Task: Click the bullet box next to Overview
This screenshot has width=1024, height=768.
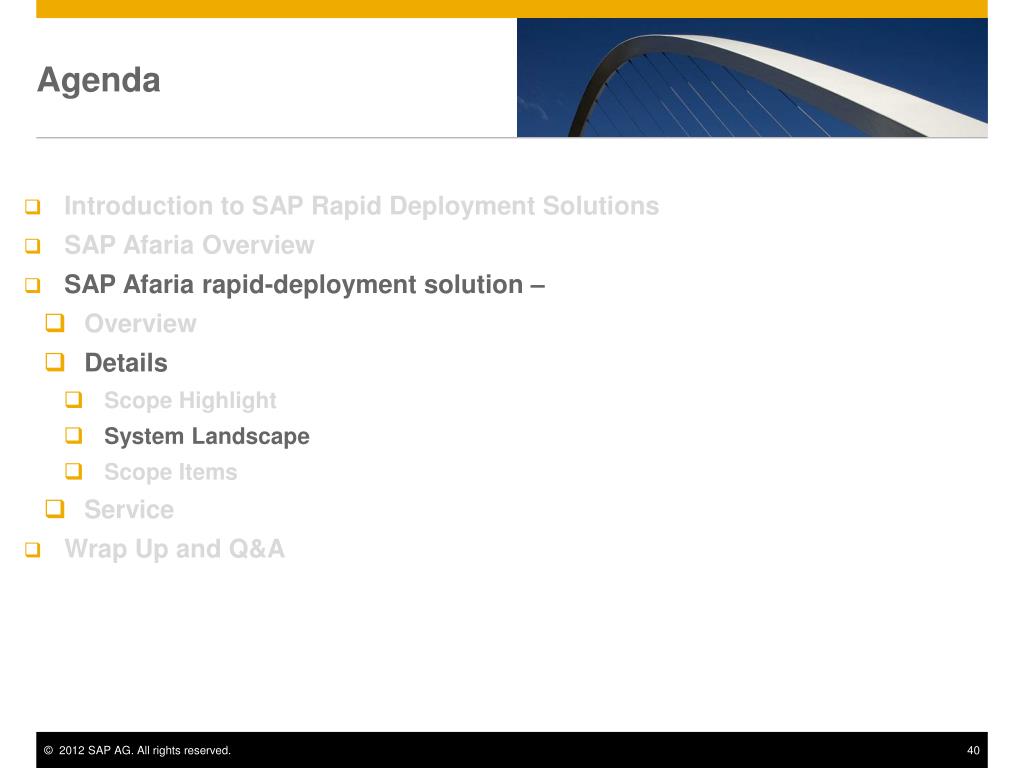Action: pos(55,323)
